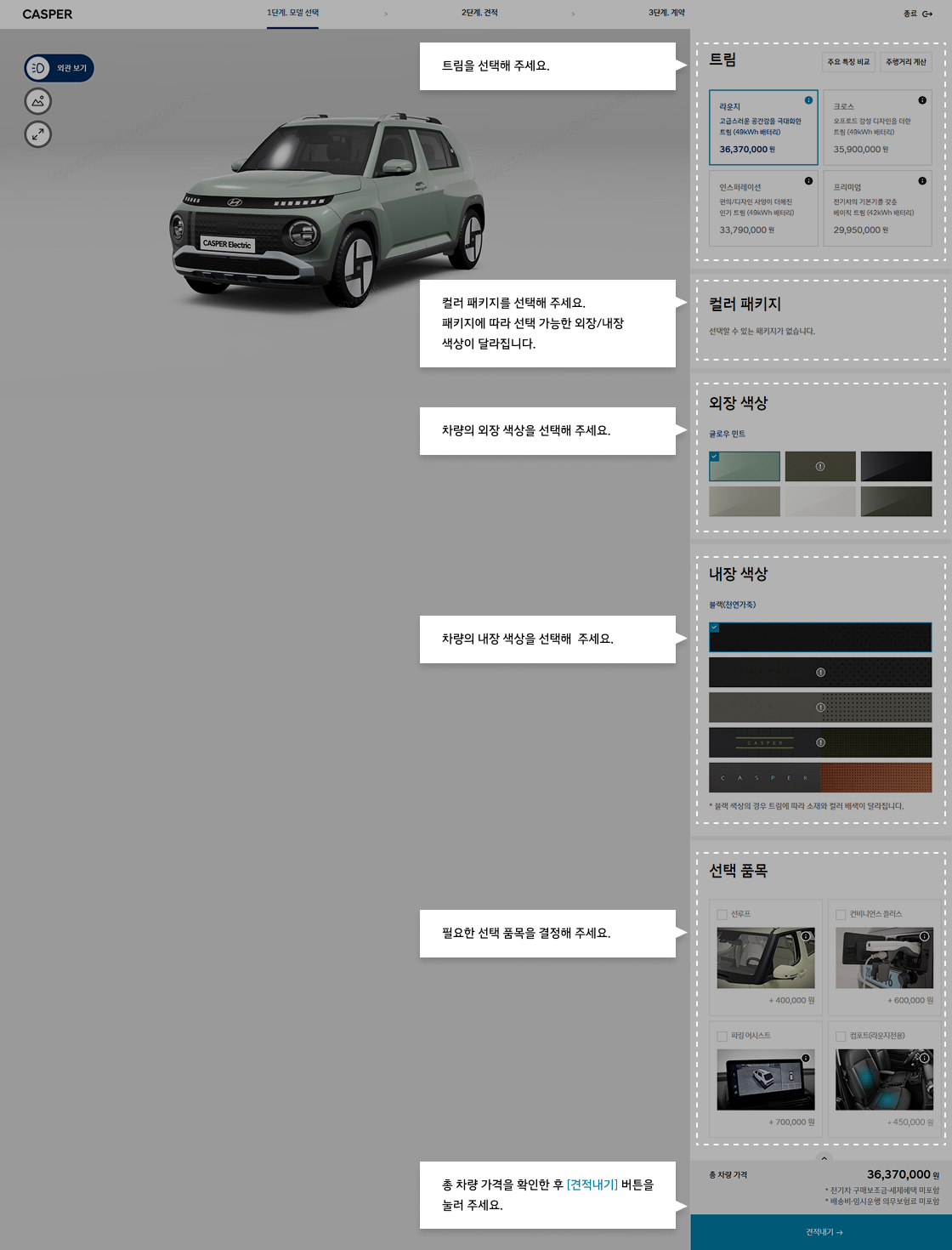Click the fullscreen expand arrows icon
This screenshot has width=952, height=1250.
pos(38,134)
